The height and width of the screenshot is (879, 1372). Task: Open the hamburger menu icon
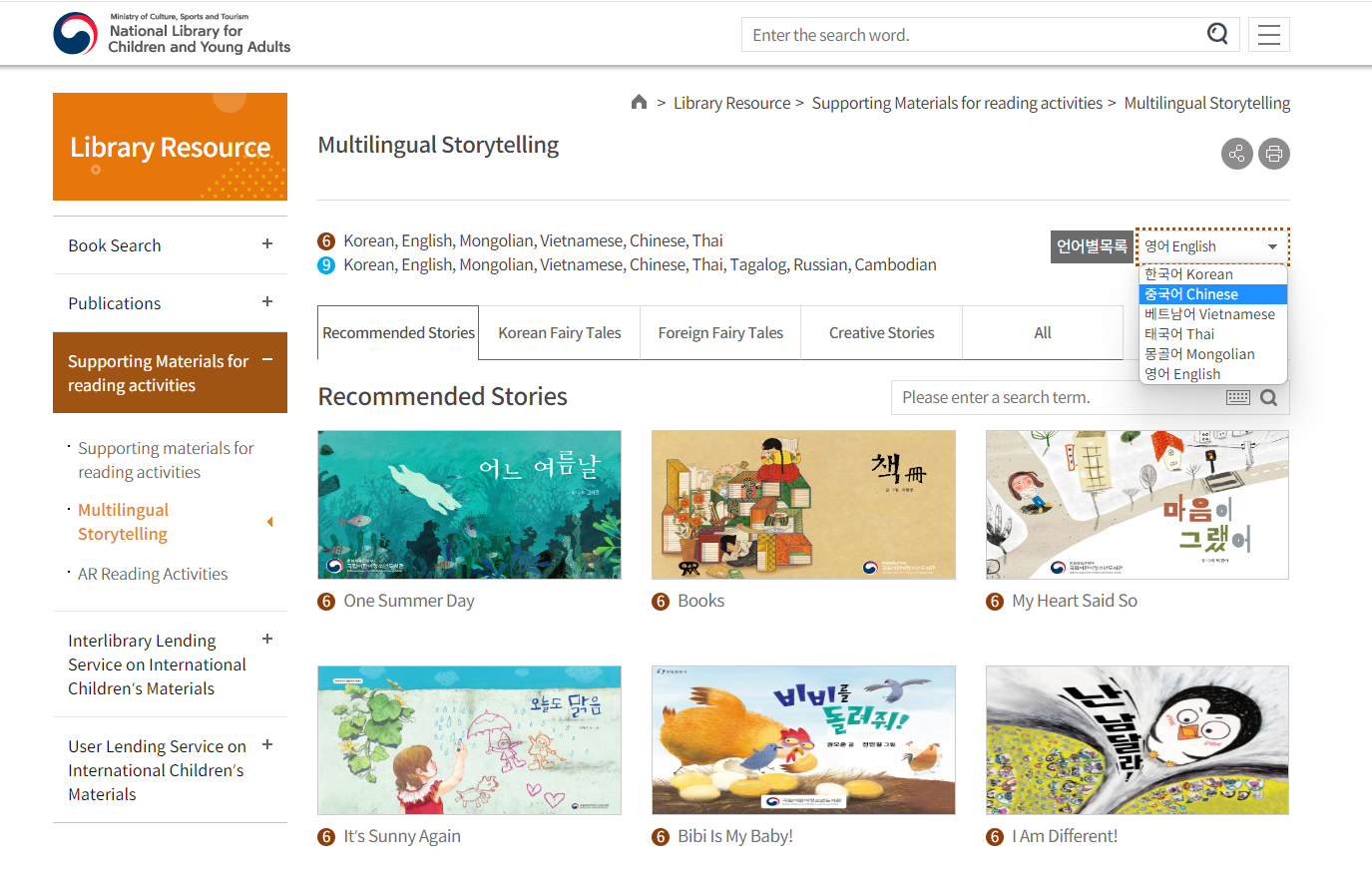(1269, 35)
